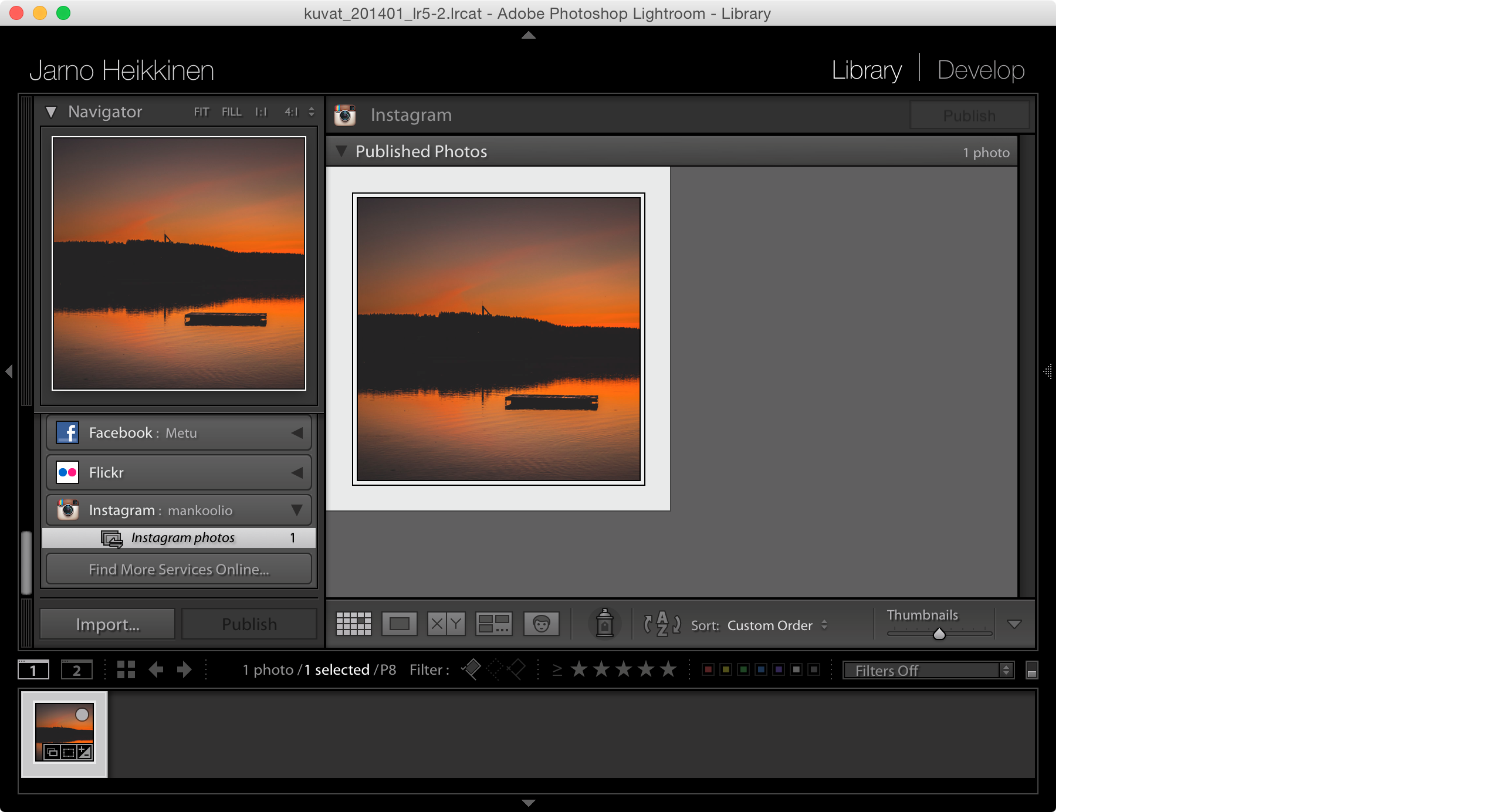Open Survey view in toolbar
The image size is (1502, 812).
pos(494,624)
